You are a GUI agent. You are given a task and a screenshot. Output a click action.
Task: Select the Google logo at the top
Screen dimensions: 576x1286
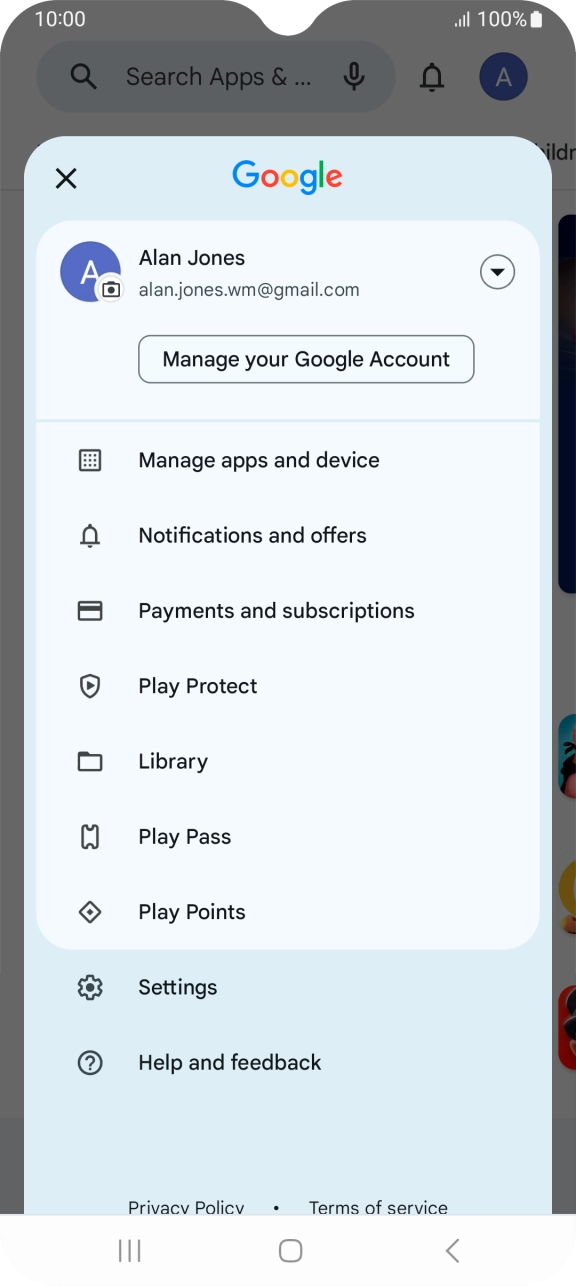point(287,176)
